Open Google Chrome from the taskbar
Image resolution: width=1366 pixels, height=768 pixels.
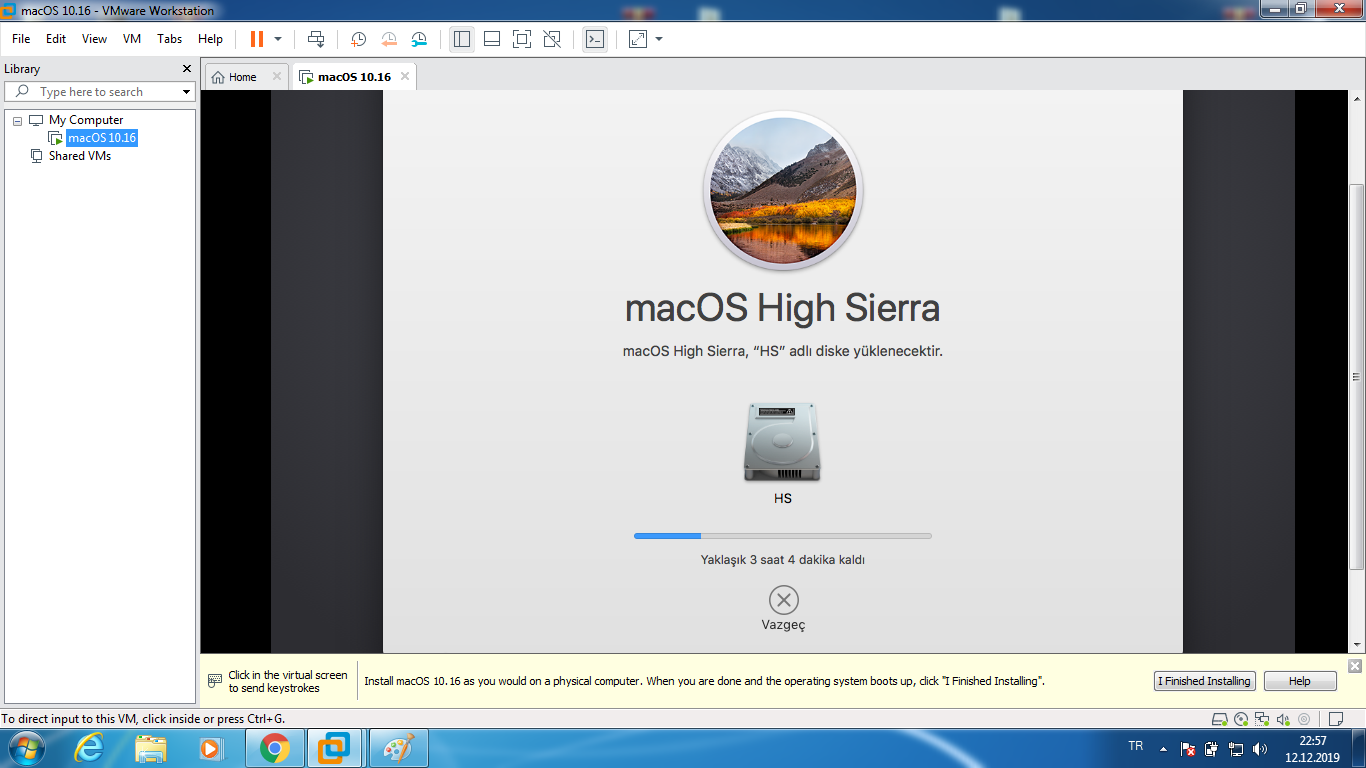[275, 748]
